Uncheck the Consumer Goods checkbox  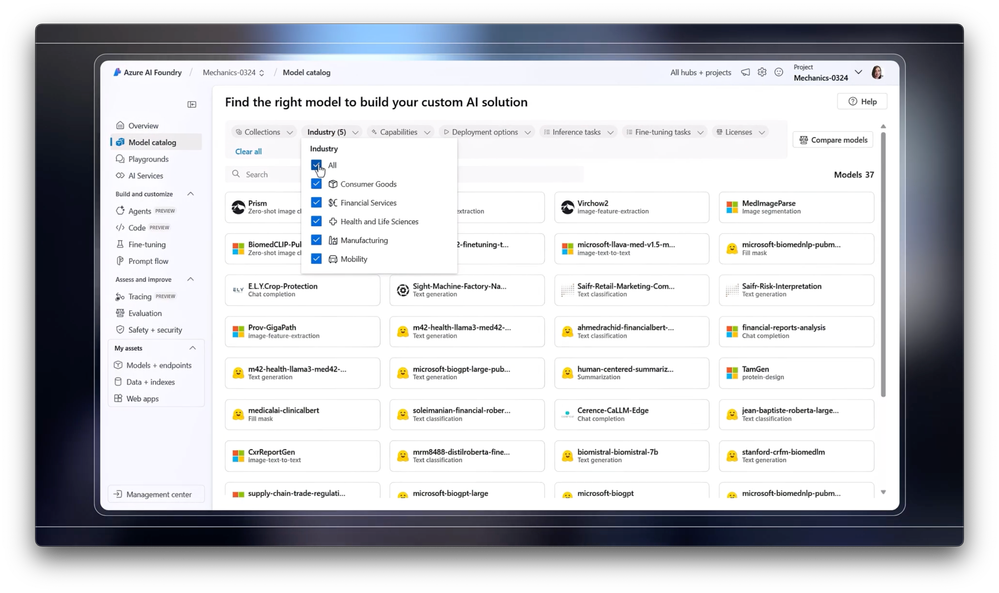(316, 183)
